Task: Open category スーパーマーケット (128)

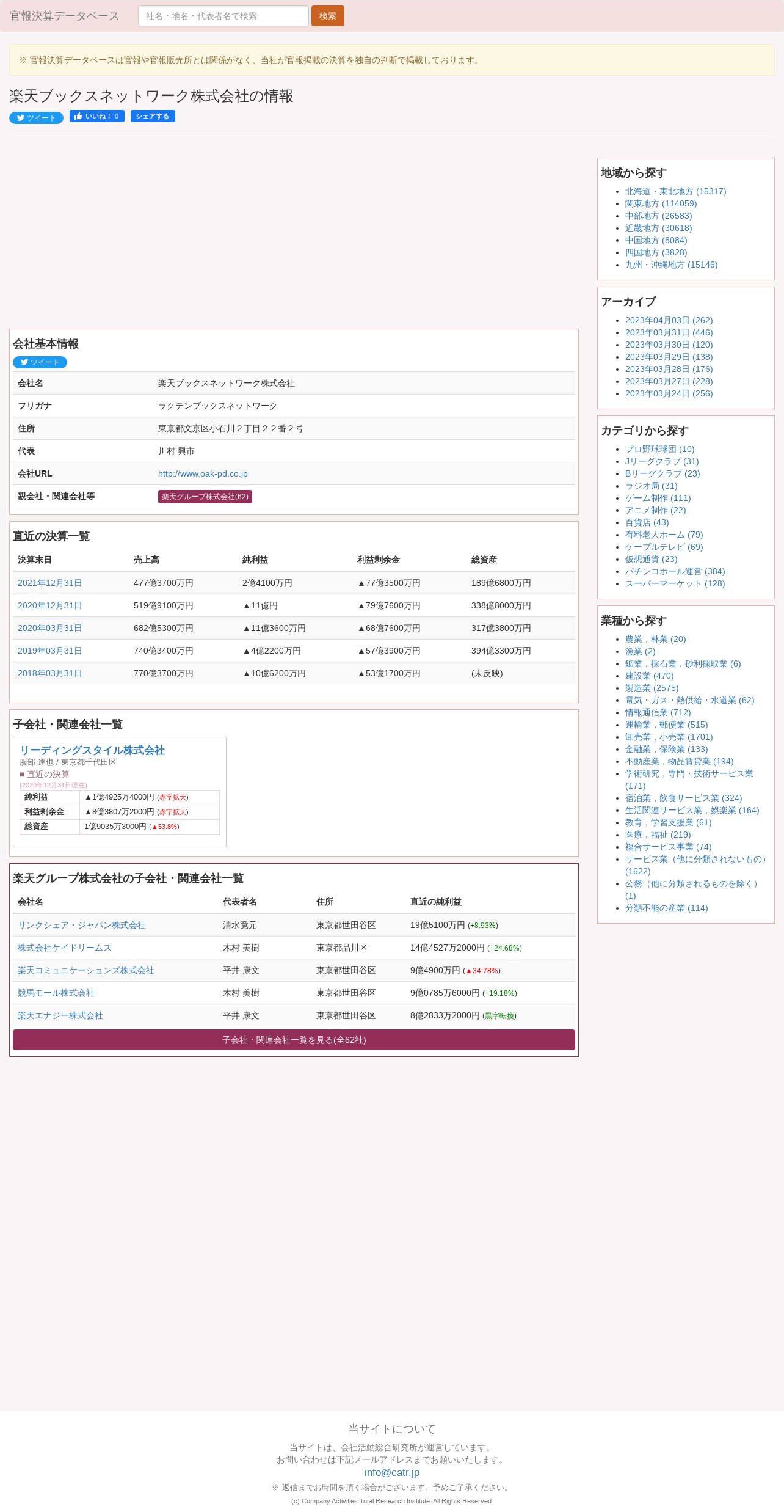Action: pos(675,583)
